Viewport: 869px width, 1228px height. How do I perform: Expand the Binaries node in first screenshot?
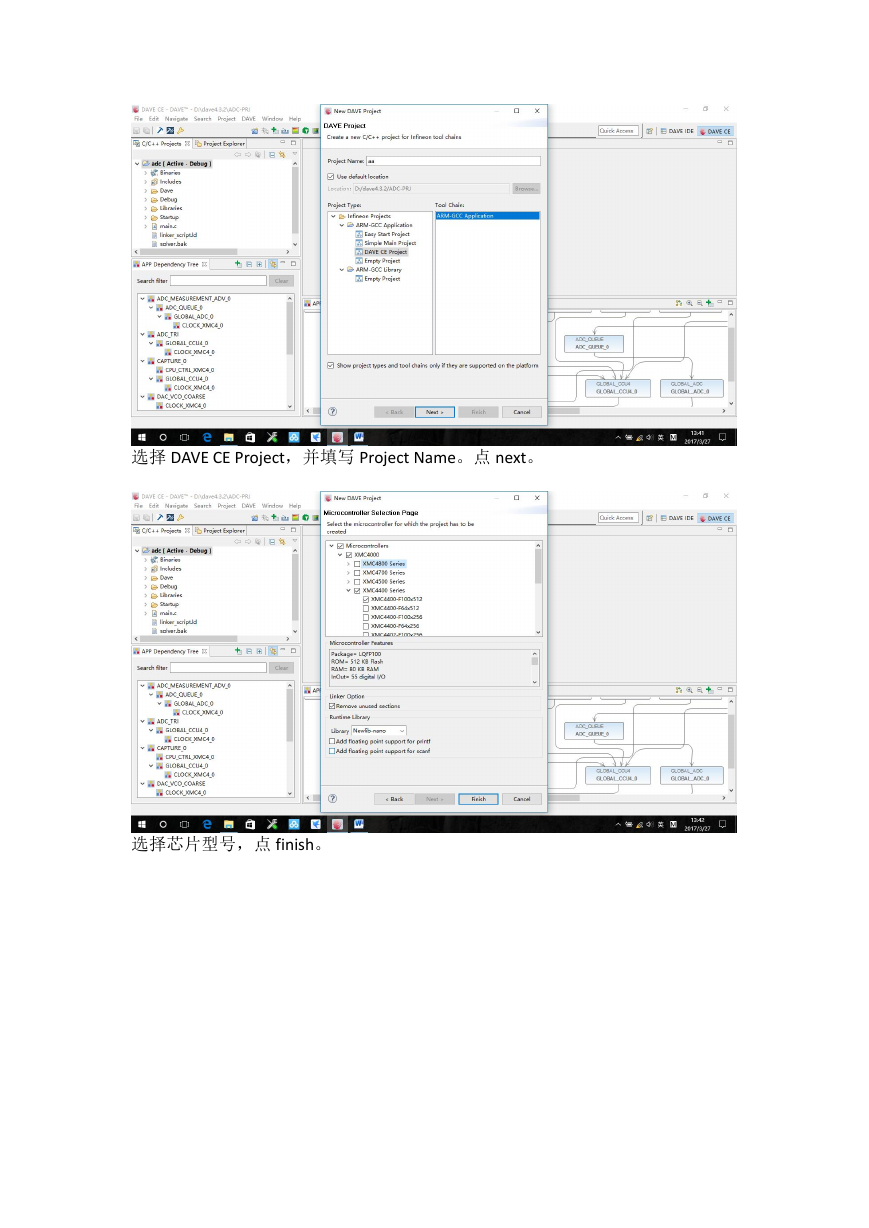pos(145,173)
